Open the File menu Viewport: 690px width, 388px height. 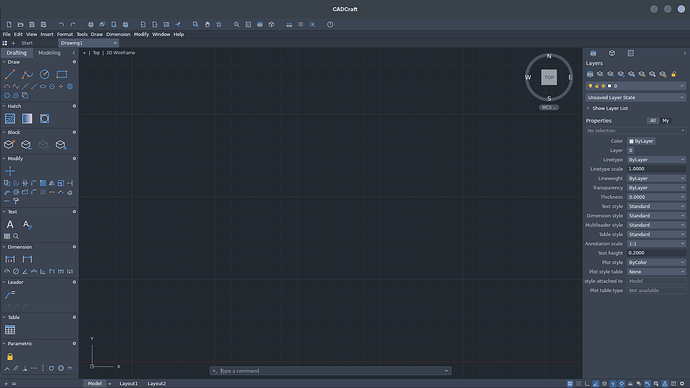7,34
